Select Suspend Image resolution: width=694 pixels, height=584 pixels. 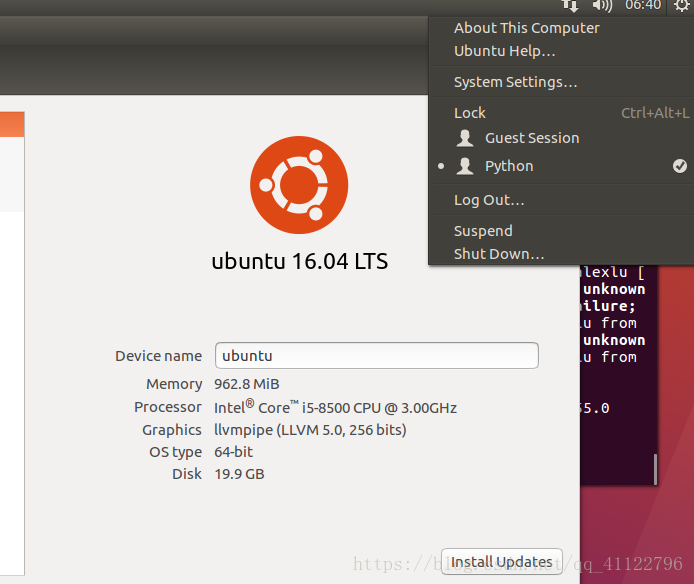click(x=483, y=231)
